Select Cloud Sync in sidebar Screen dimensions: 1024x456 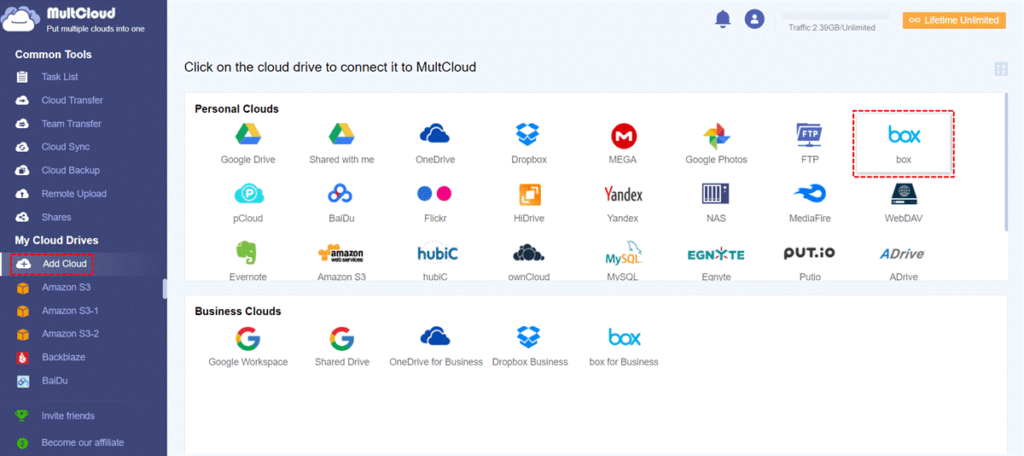click(x=65, y=147)
